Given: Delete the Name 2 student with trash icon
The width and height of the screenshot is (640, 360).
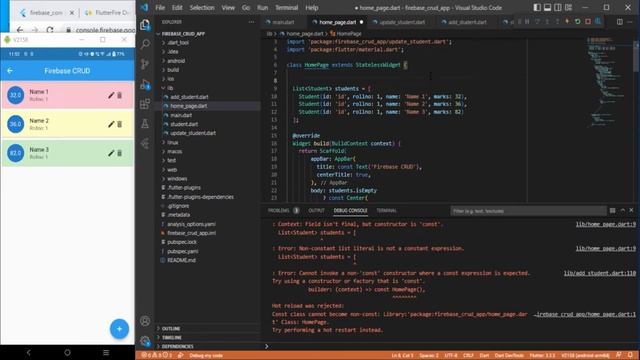Looking at the screenshot, I should click(120, 124).
